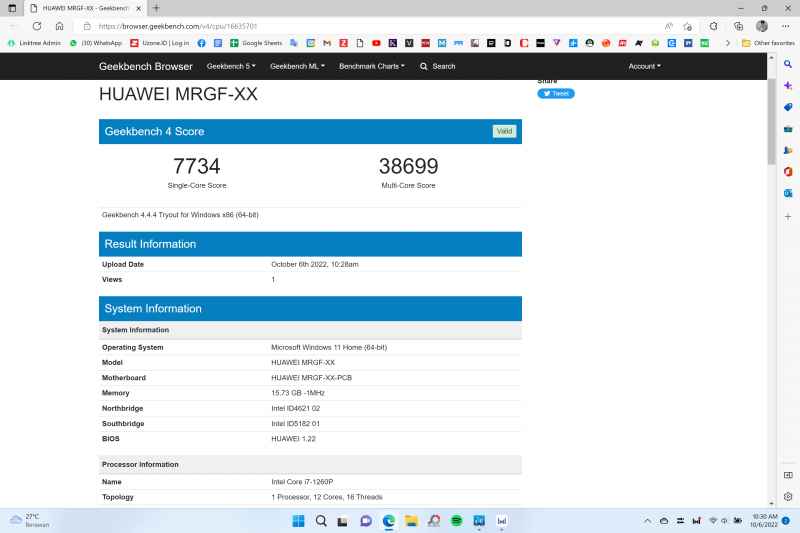800x533 pixels.
Task: Open the browser profile avatar
Action: pos(762,26)
